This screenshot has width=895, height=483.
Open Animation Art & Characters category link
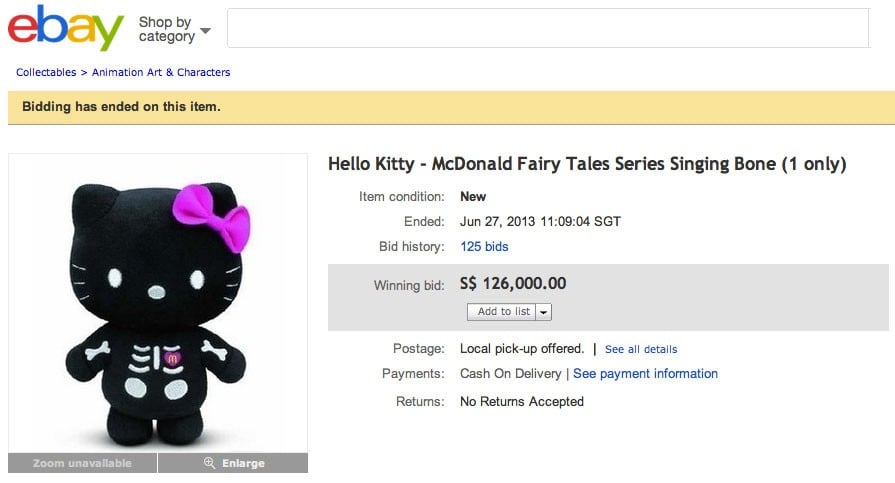coord(161,72)
